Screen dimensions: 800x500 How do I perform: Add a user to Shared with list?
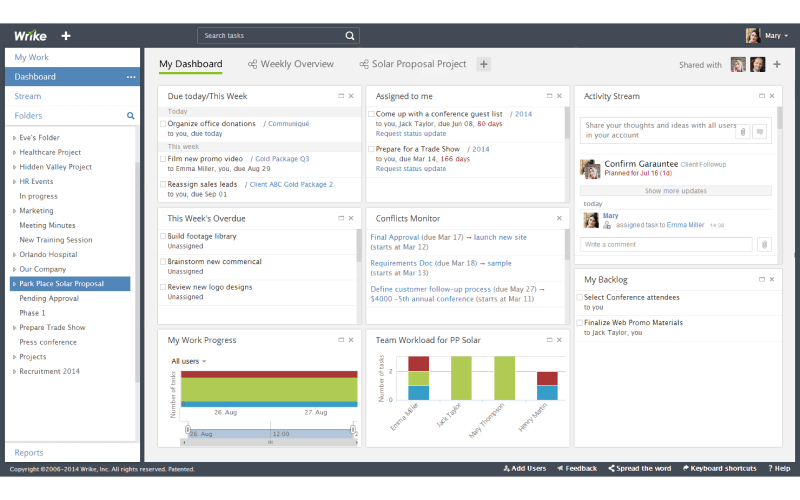(777, 65)
